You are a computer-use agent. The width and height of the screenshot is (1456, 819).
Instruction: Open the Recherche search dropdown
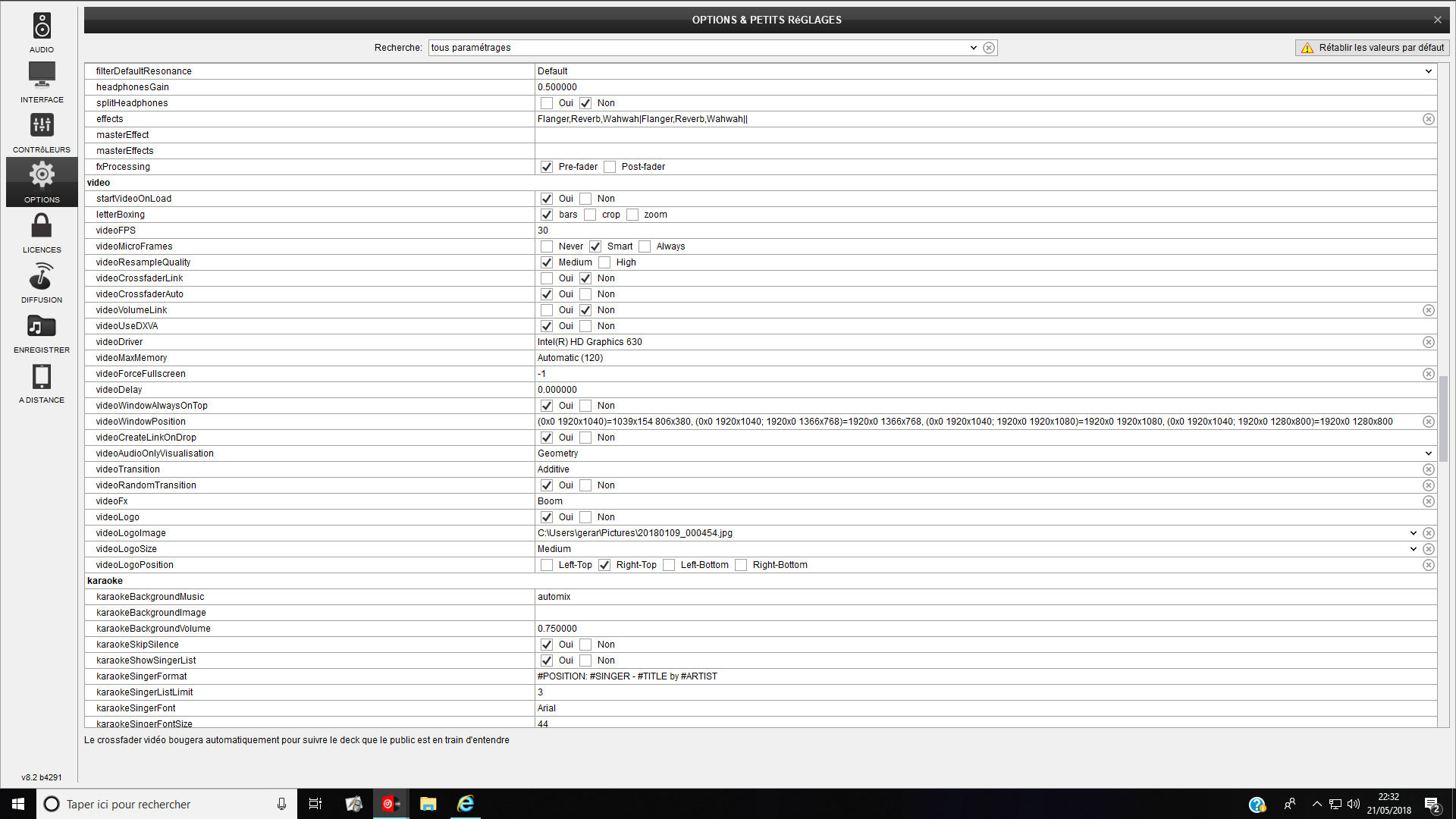pyautogui.click(x=974, y=48)
